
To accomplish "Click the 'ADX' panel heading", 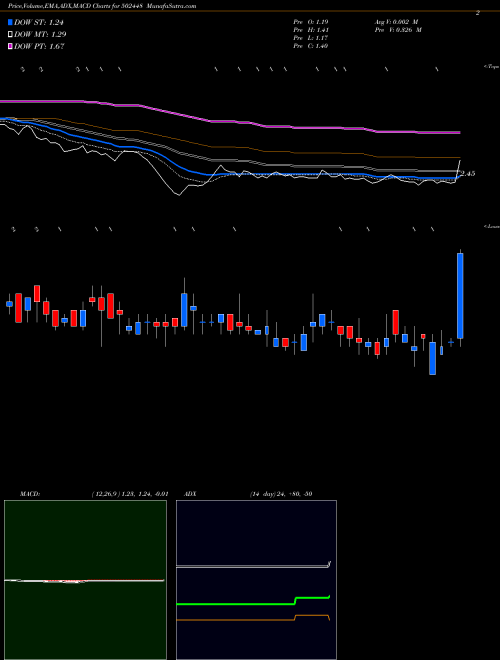I will coord(190,494).
